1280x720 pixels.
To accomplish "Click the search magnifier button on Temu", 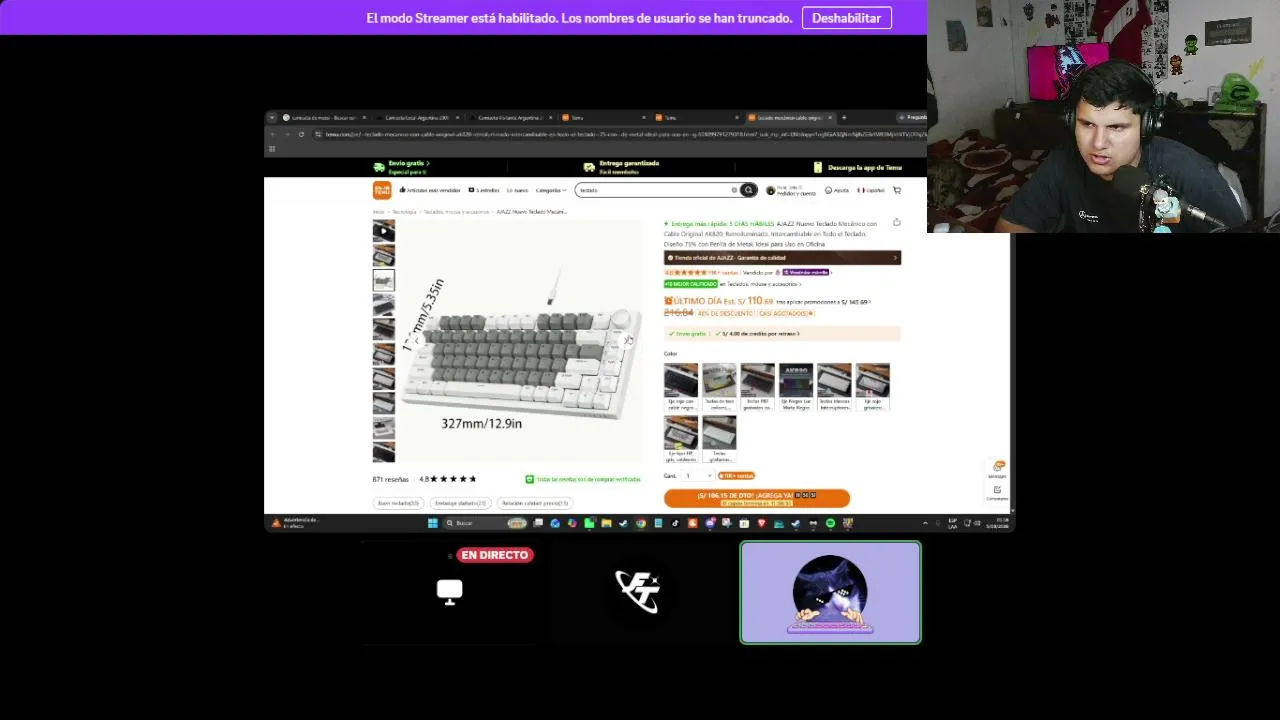I will pyautogui.click(x=748, y=190).
